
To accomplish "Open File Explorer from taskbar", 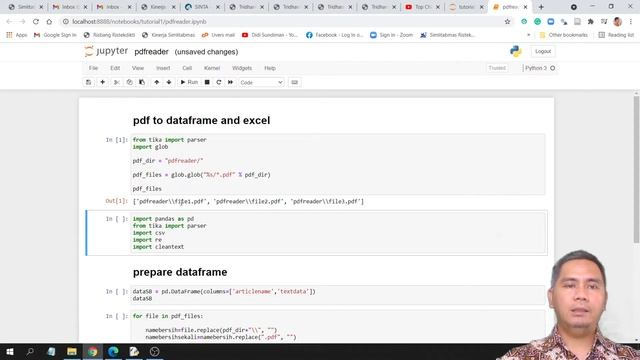I will [72, 351].
